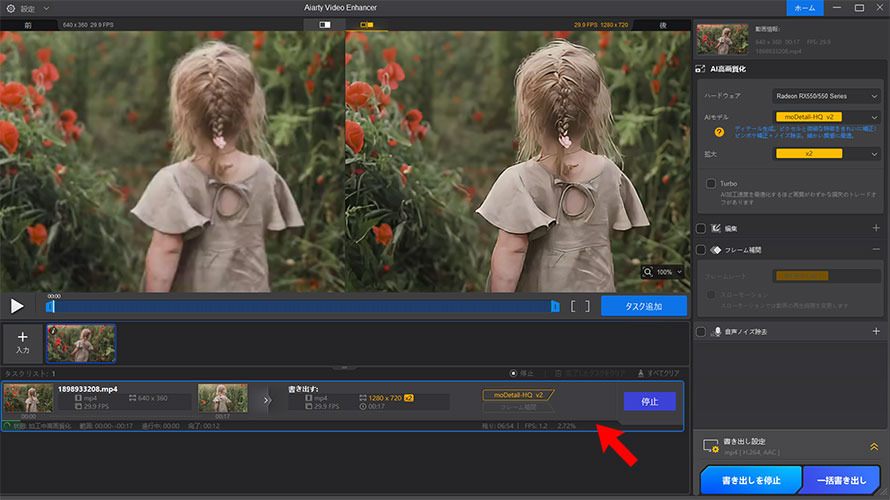Click the progress text 2.72% in task status
Image resolution: width=890 pixels, height=500 pixels.
tap(566, 426)
